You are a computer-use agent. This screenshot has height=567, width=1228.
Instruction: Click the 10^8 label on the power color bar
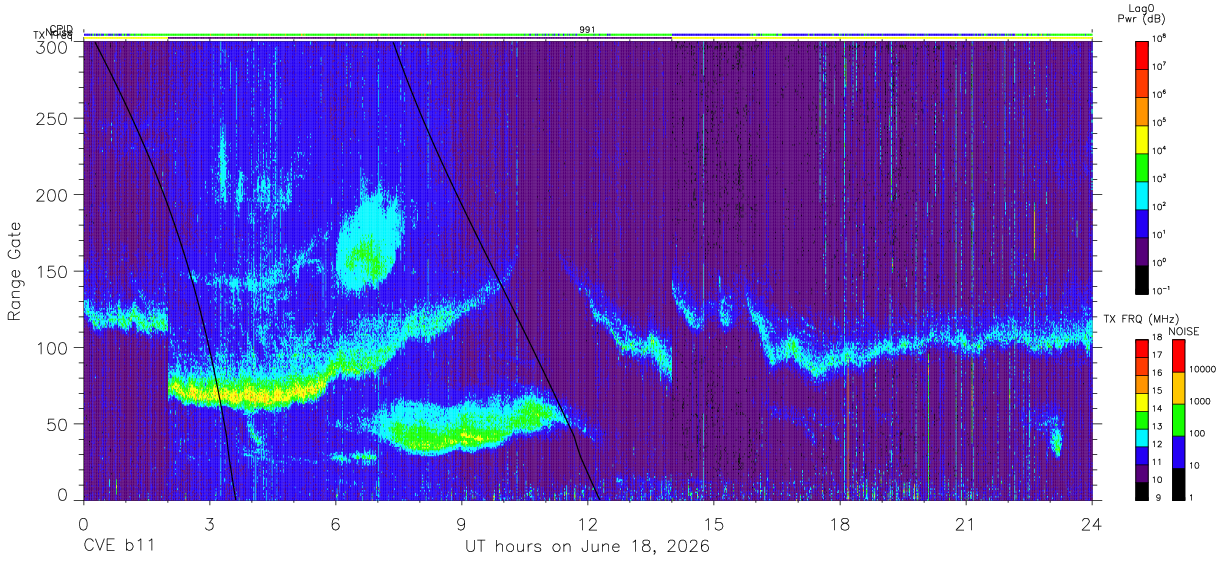[x=1159, y=39]
